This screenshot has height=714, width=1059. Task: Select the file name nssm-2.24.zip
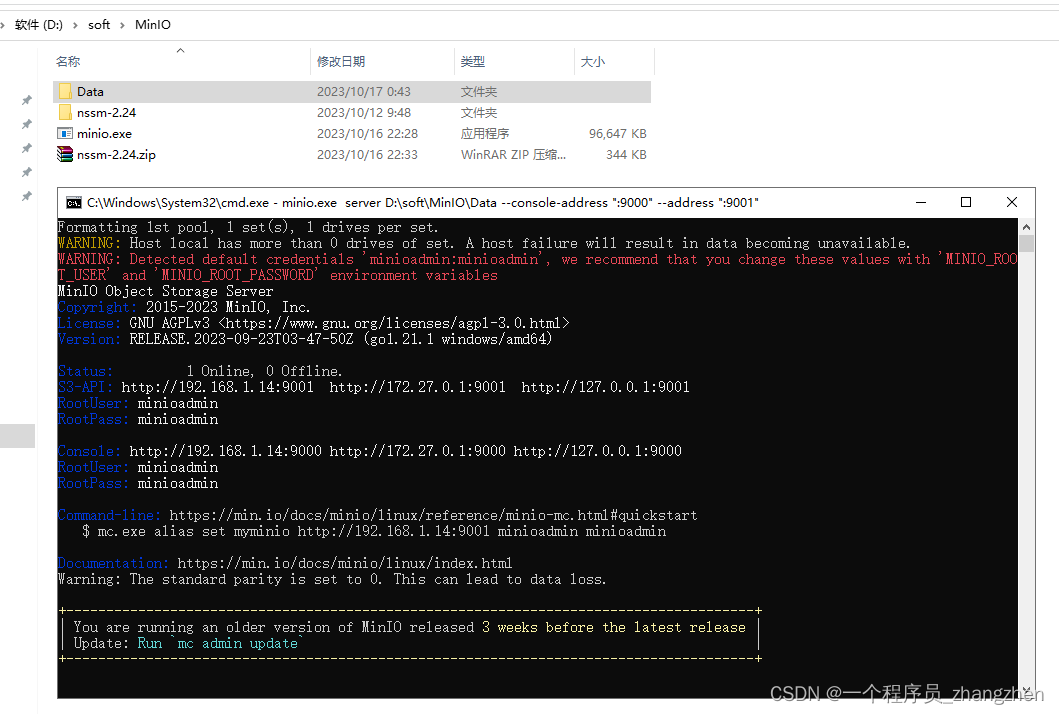(x=116, y=155)
